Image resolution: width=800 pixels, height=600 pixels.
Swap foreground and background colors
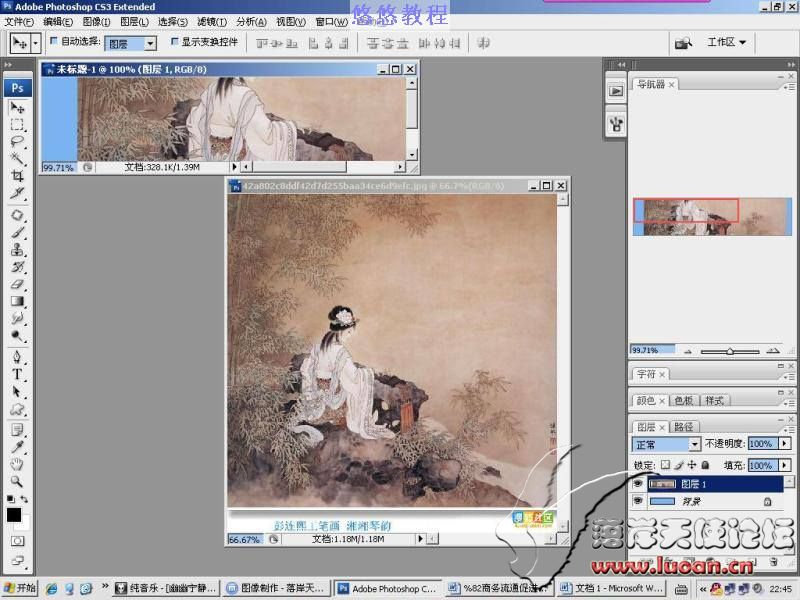24,499
